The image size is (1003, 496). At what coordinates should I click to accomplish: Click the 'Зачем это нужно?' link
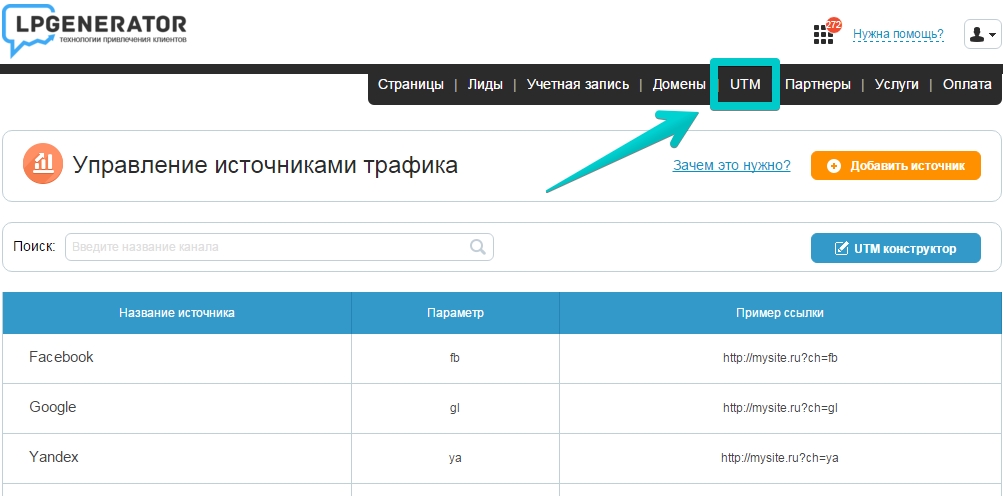(731, 166)
